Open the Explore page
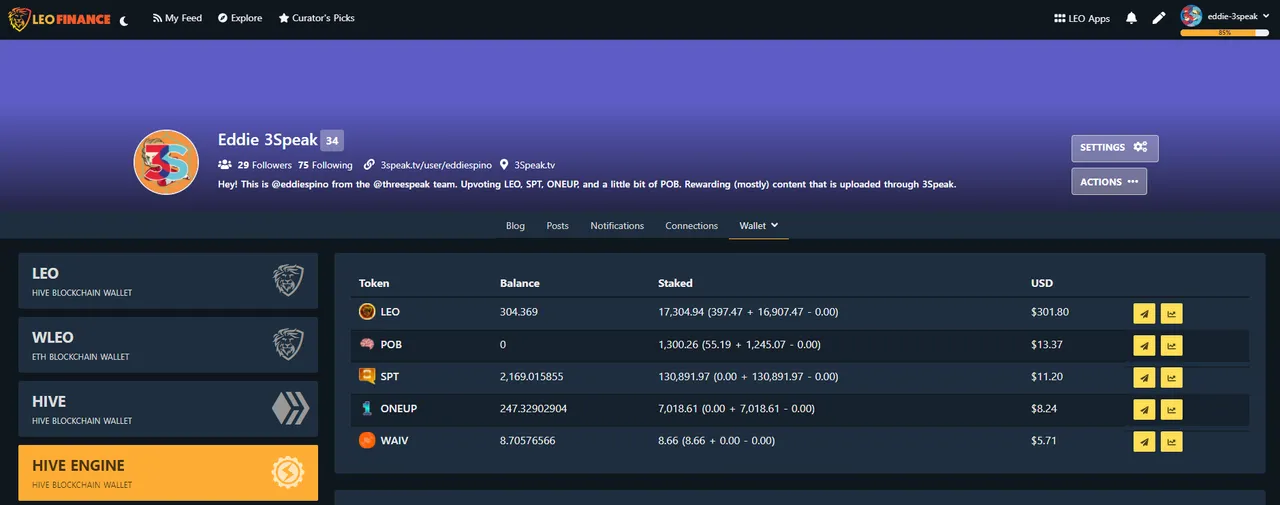This screenshot has width=1280, height=505. coord(240,18)
